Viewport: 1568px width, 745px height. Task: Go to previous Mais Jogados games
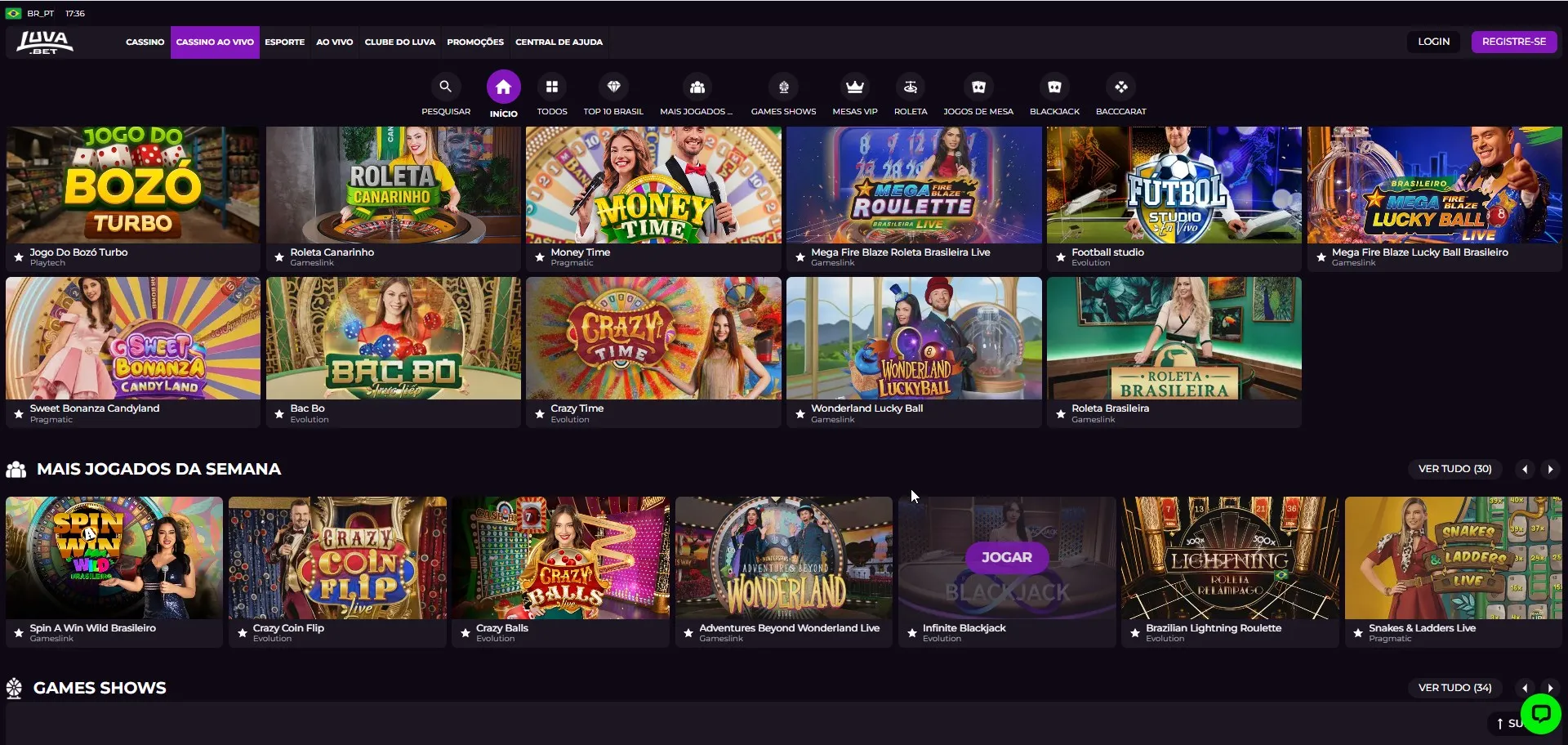coord(1524,469)
